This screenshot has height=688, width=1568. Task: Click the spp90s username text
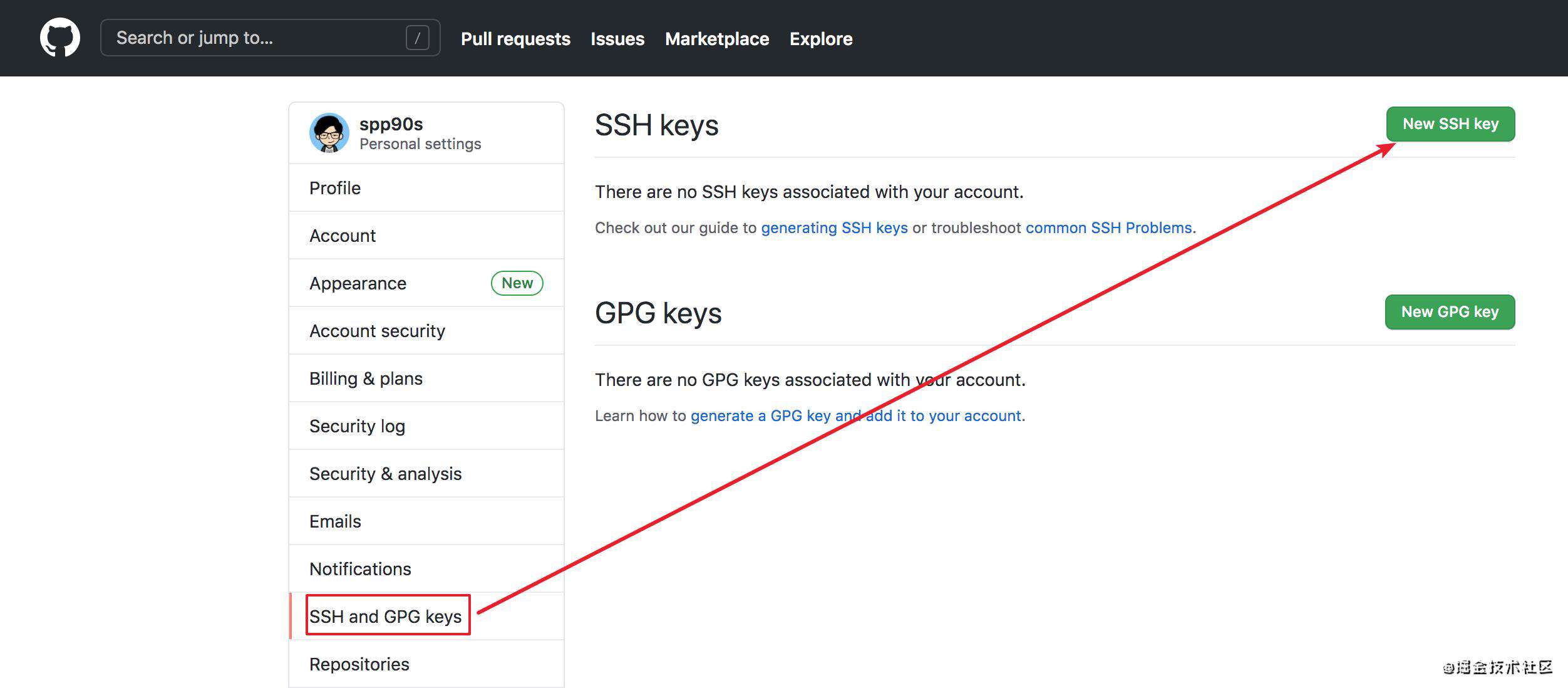point(391,124)
